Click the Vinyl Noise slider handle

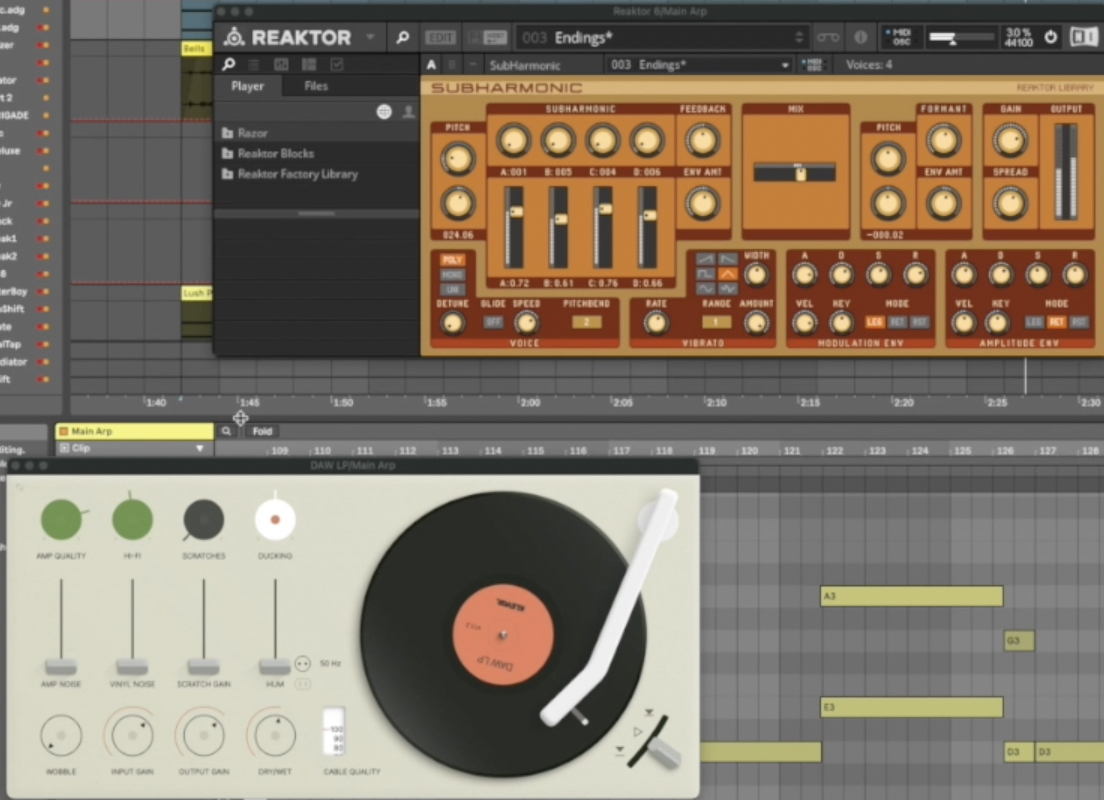pos(132,666)
